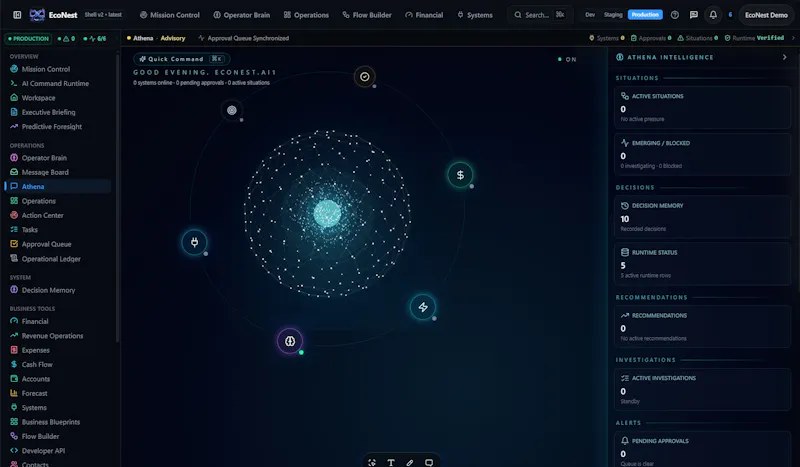Open the help question-mark icon
Image resolution: width=800 pixels, height=467 pixels.
coord(674,15)
